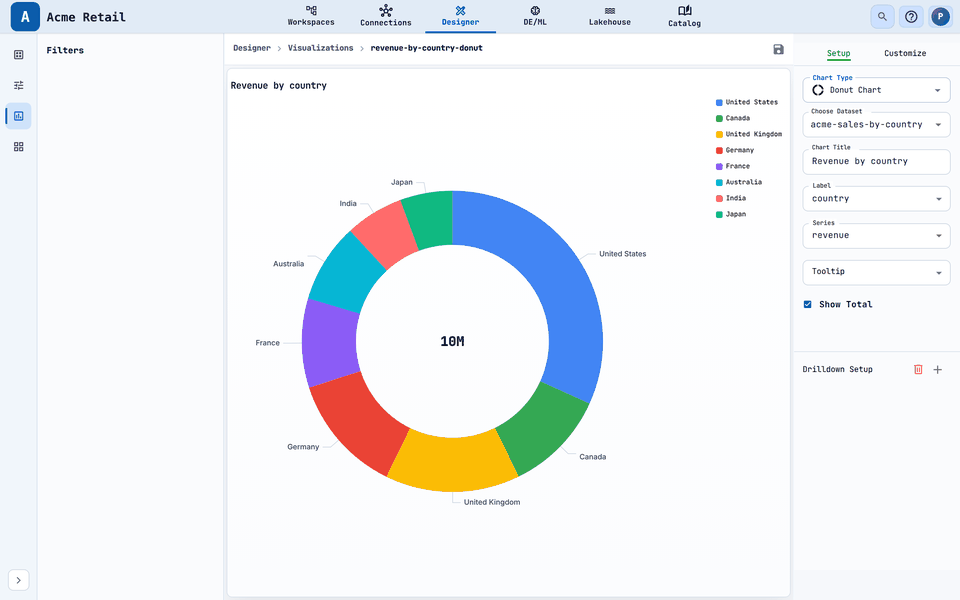Image resolution: width=960 pixels, height=600 pixels.
Task: Toggle France in the chart legend
Action: point(733,166)
